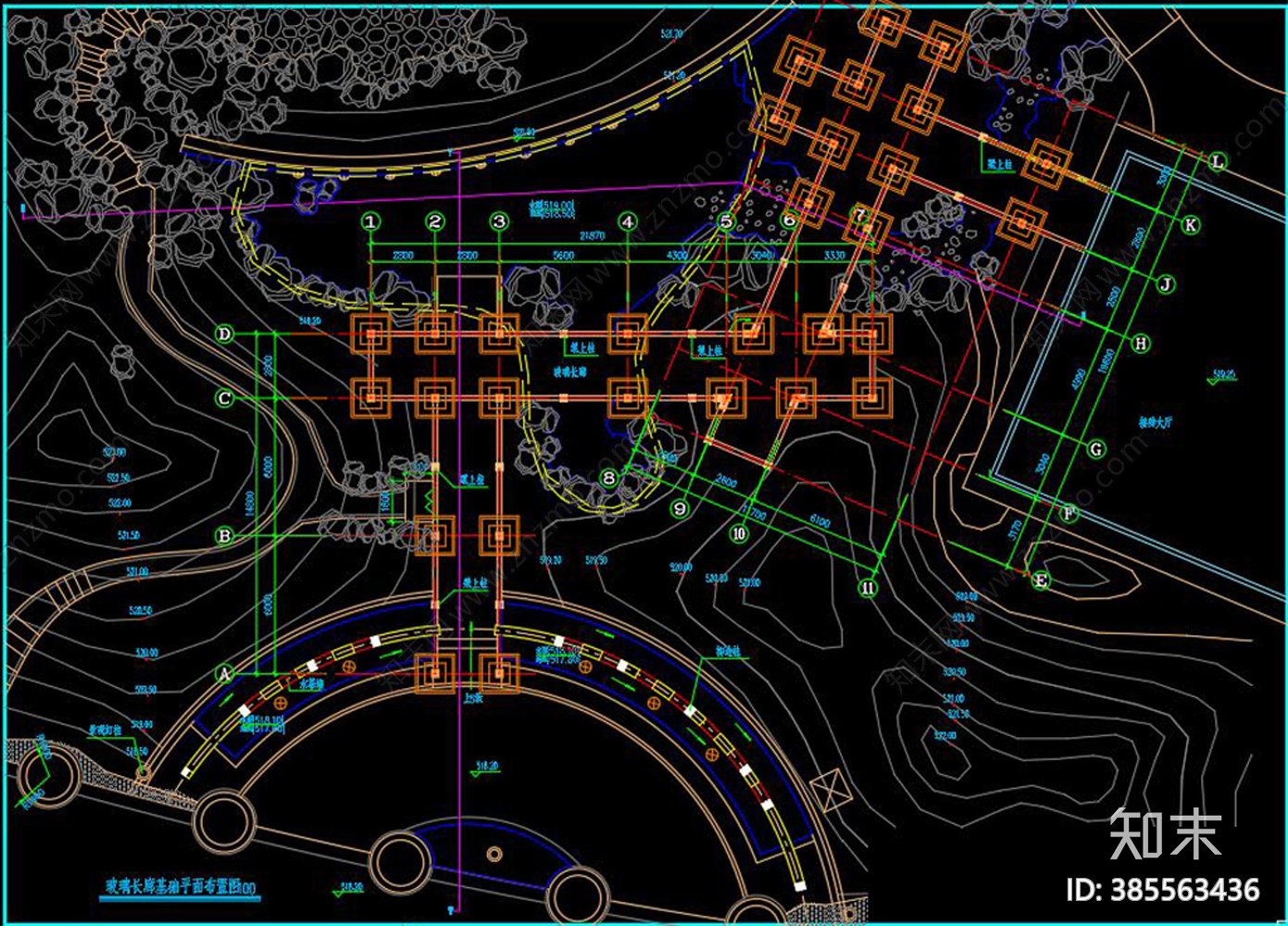The width and height of the screenshot is (1288, 926).
Task: Click the 520.60 contour elevation label
Action: pos(524,132)
